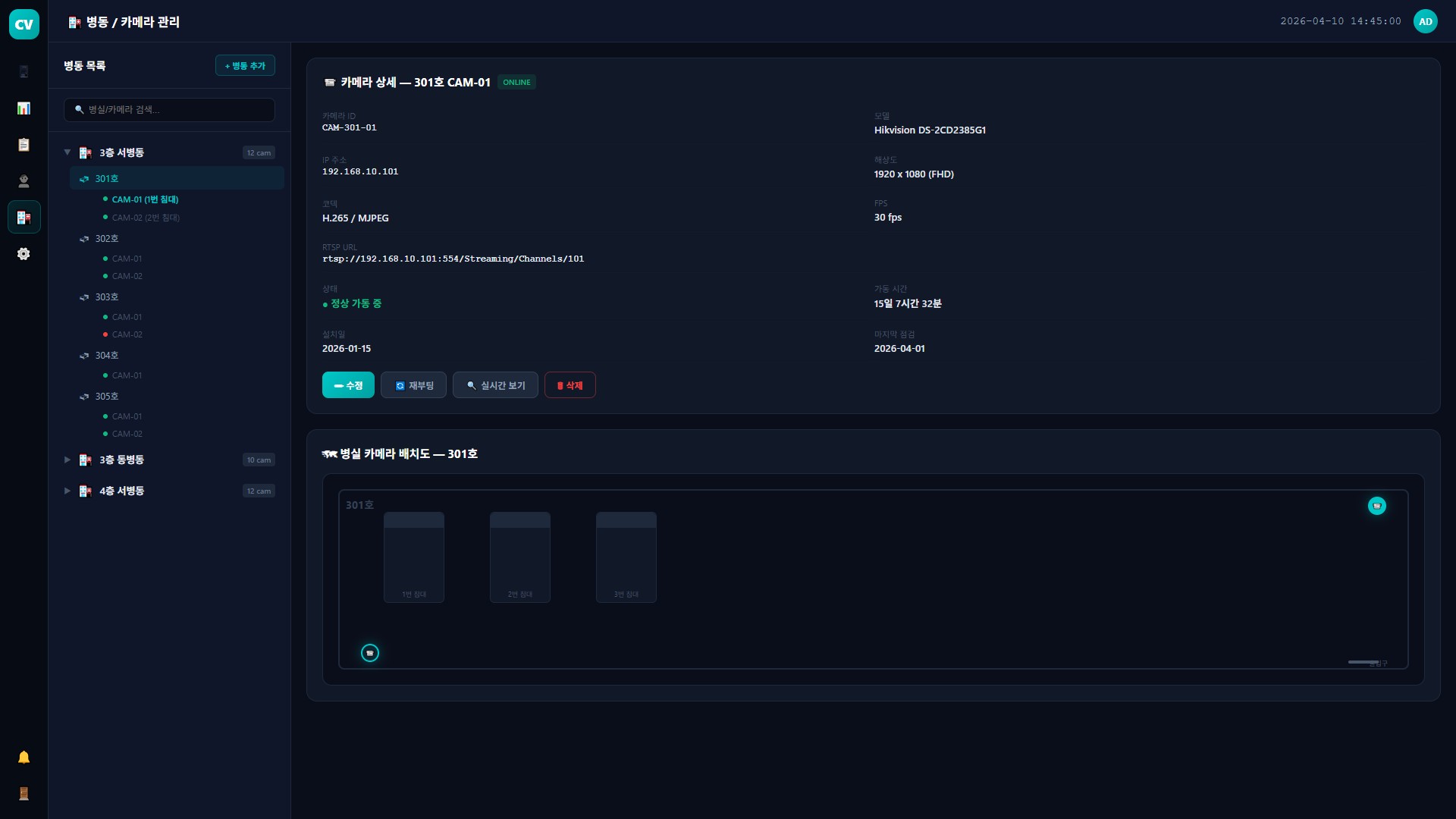The width and height of the screenshot is (1456, 819).
Task: Click the ONLINE status badge
Action: [516, 82]
